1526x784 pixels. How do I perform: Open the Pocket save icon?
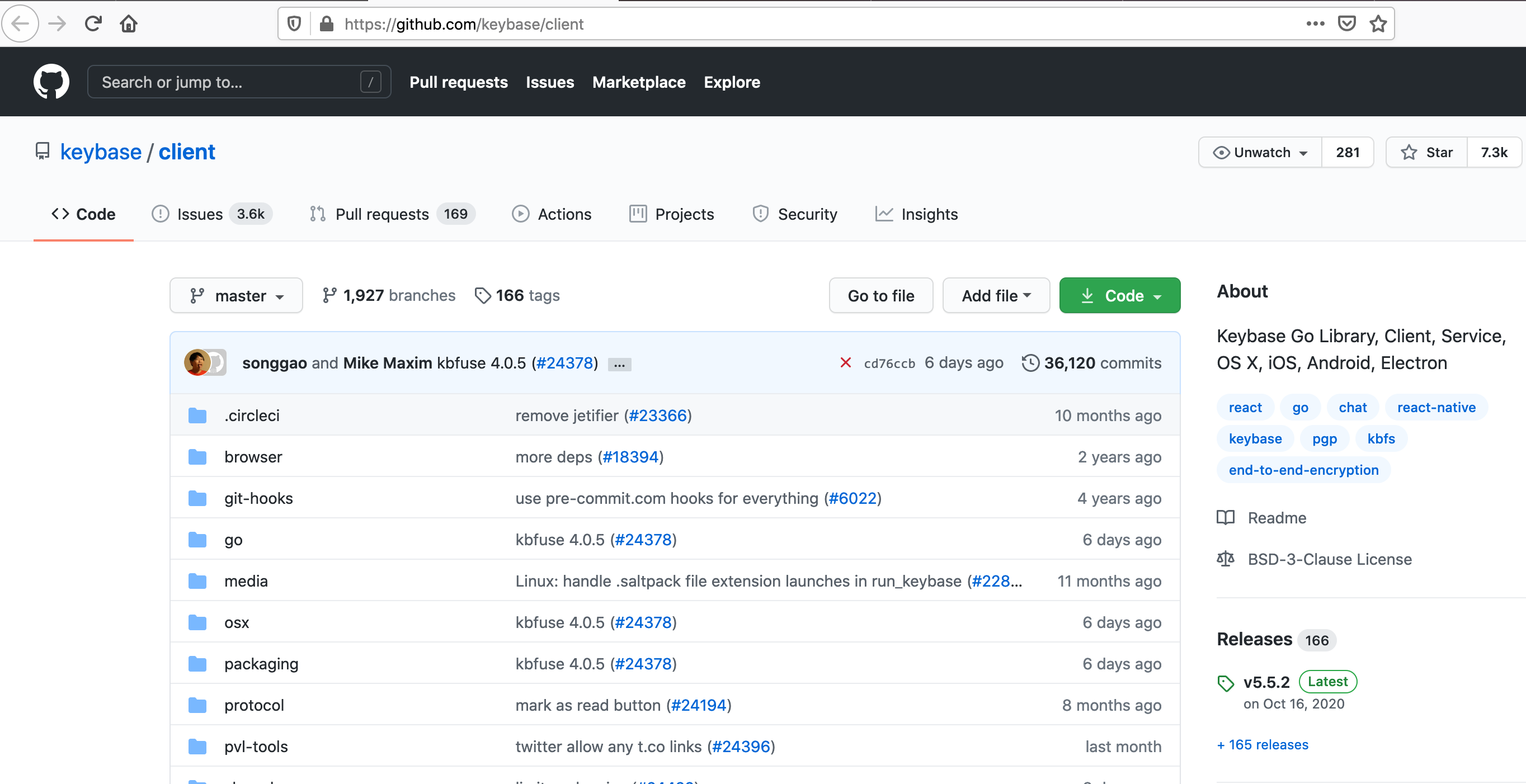pos(1346,23)
